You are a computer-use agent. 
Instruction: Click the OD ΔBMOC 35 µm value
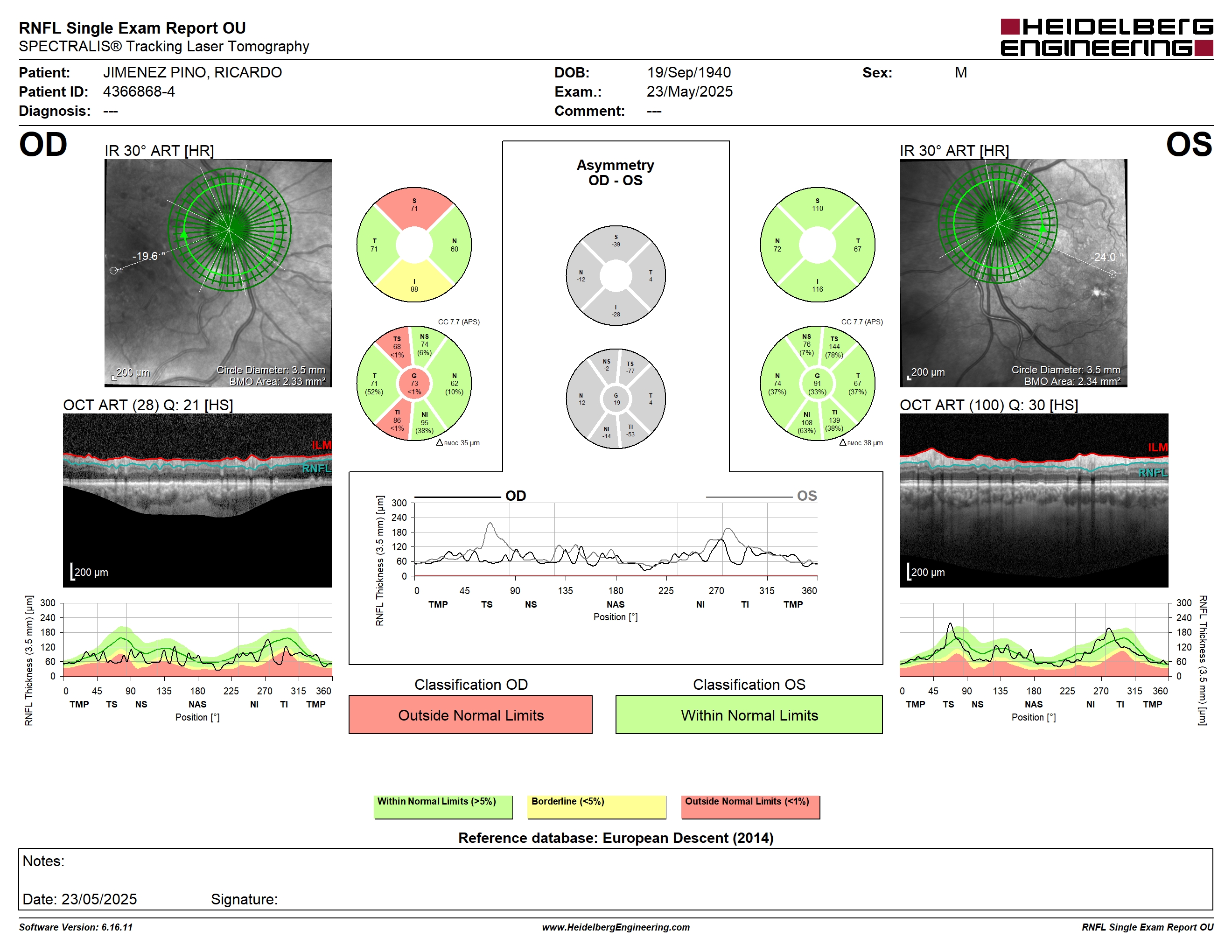[458, 443]
